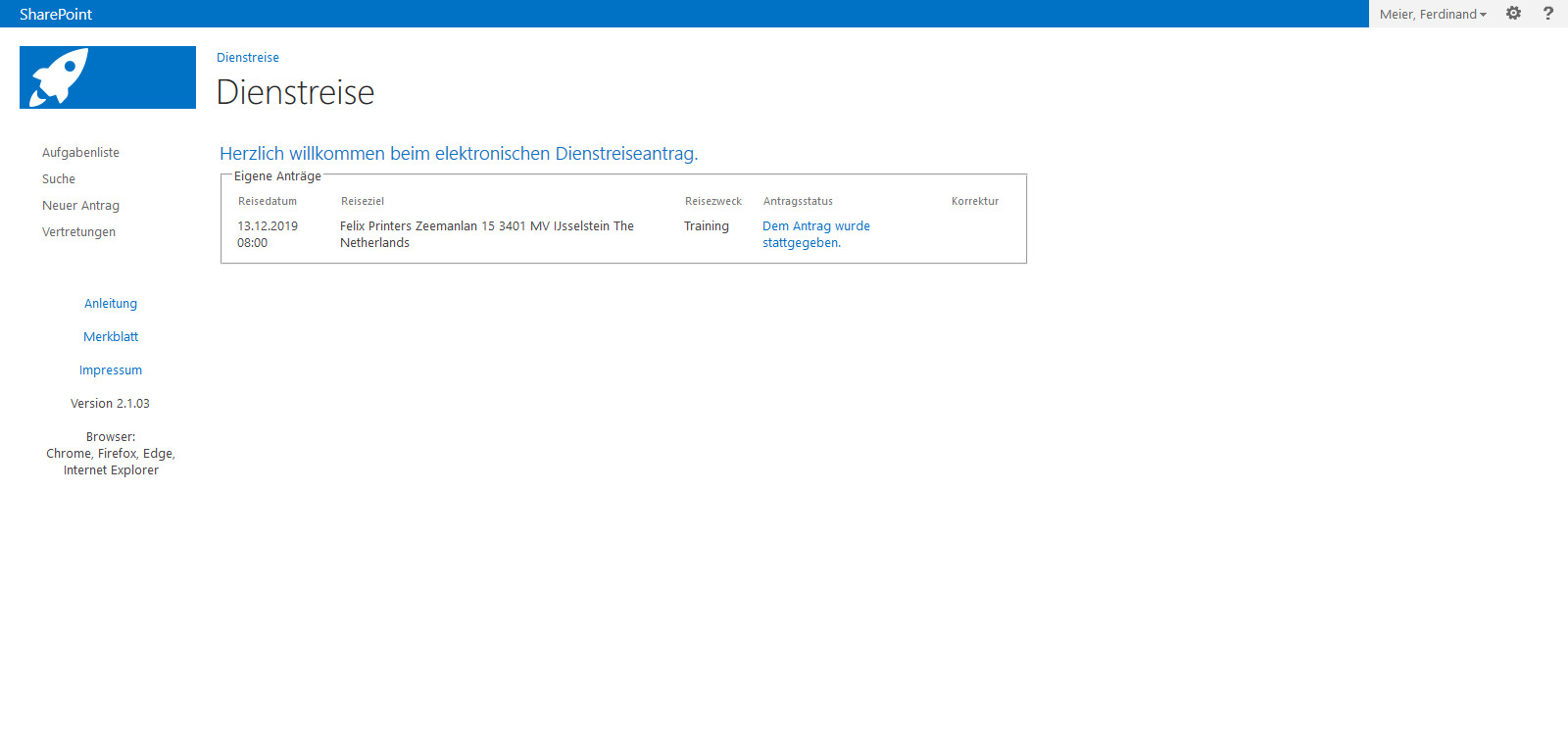Click the rocket site logo

[x=108, y=77]
